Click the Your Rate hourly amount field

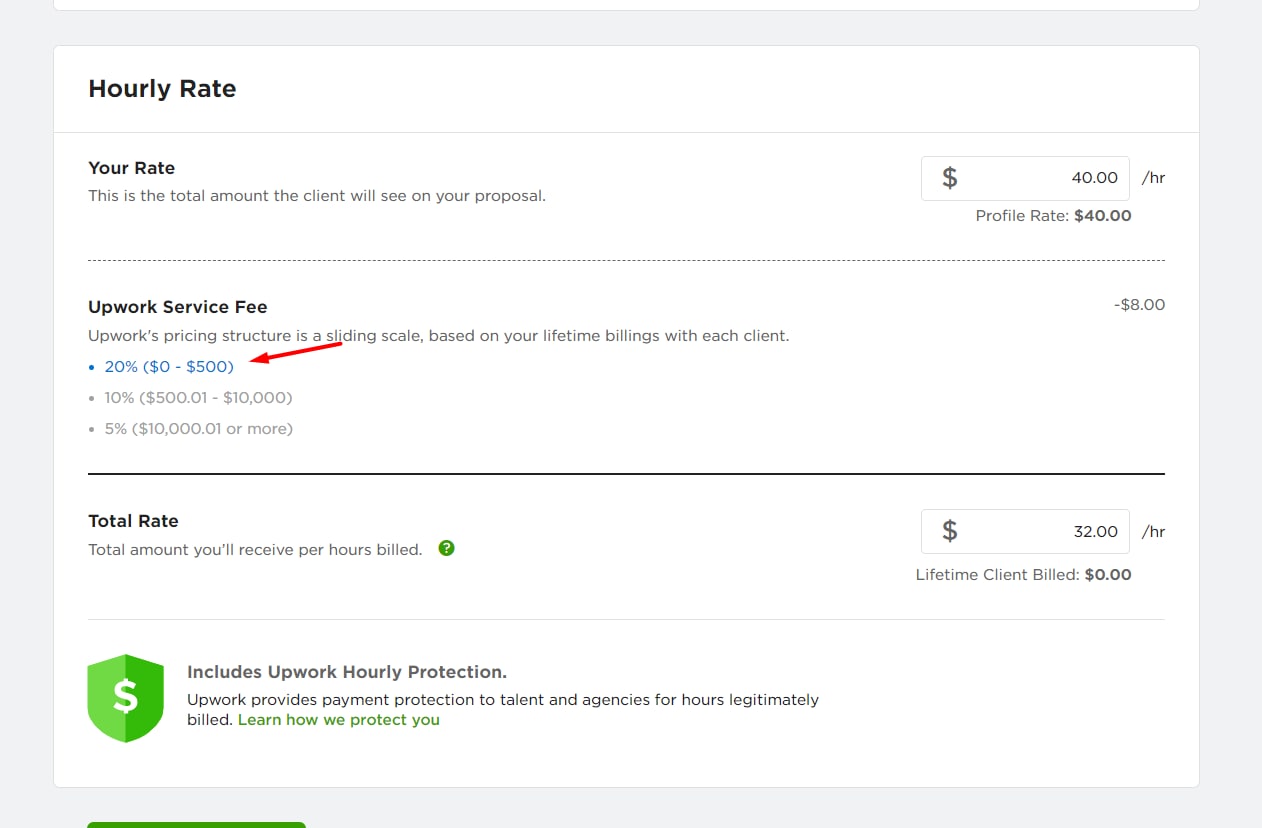pyautogui.click(x=1025, y=178)
